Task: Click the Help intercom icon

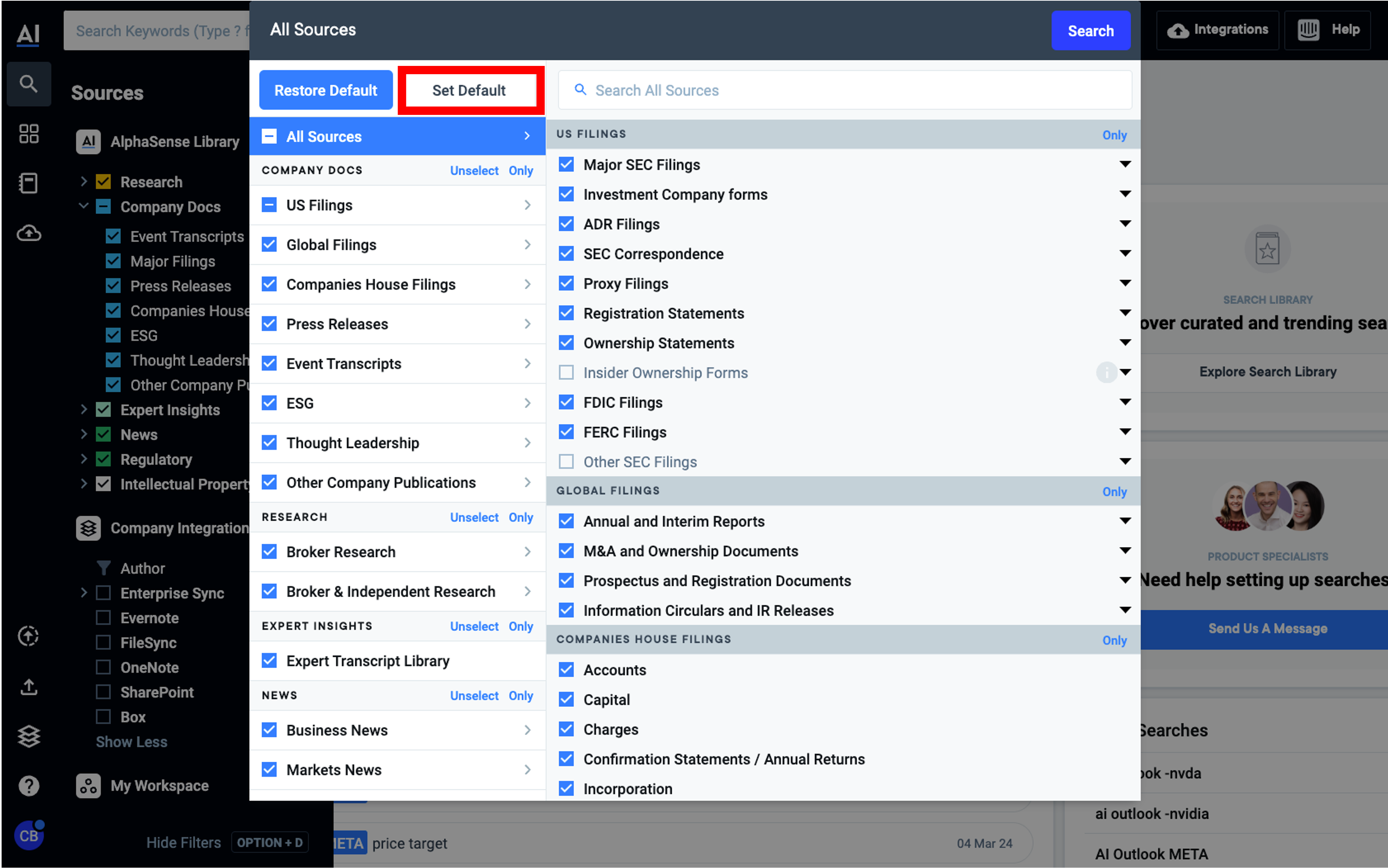Action: click(1308, 30)
